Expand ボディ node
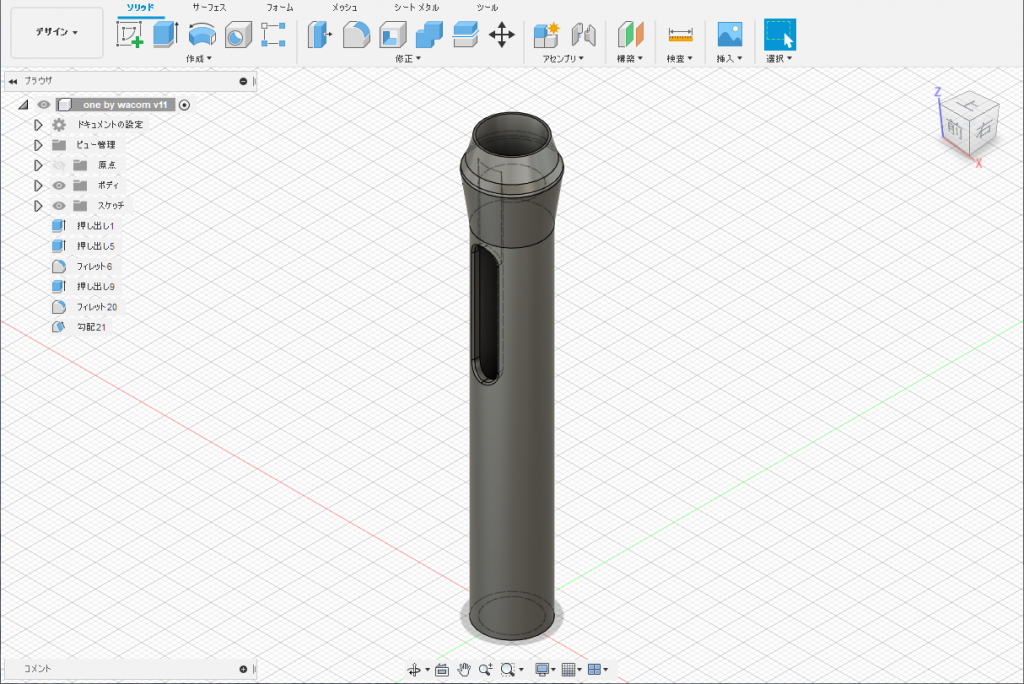Screen dimensions: 1024x684 [38, 186]
